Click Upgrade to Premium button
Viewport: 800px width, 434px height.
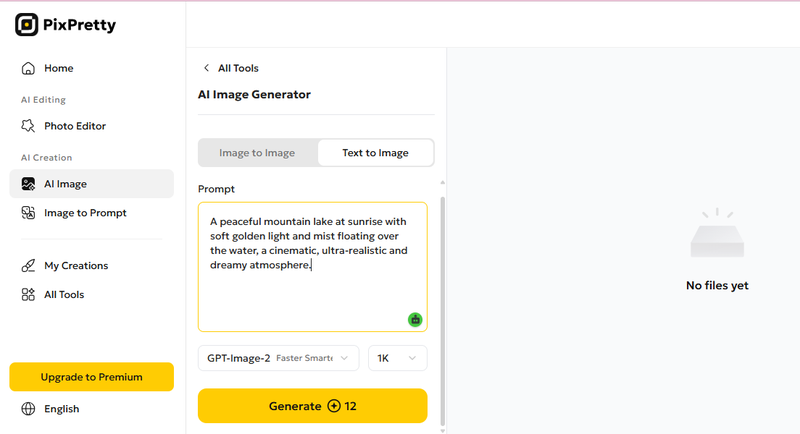92,377
